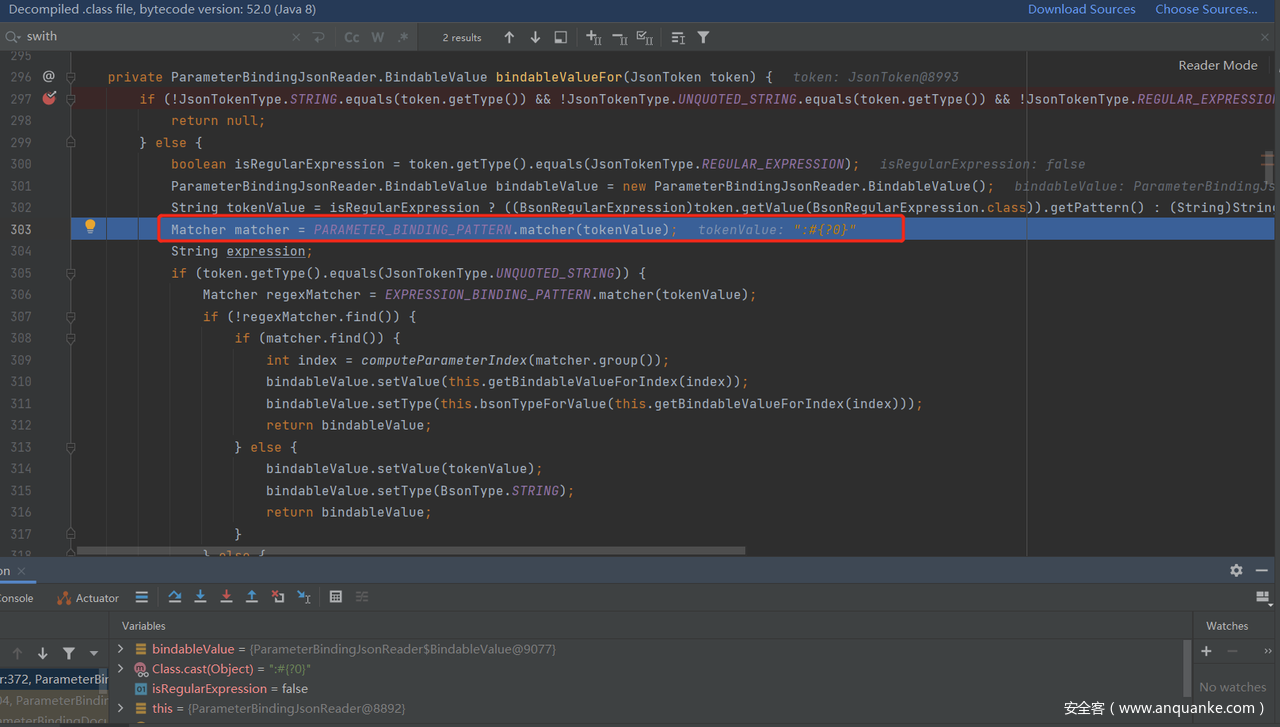Switch to the Actuator tab
Screen dimensions: 1280x727
[x=88, y=598]
